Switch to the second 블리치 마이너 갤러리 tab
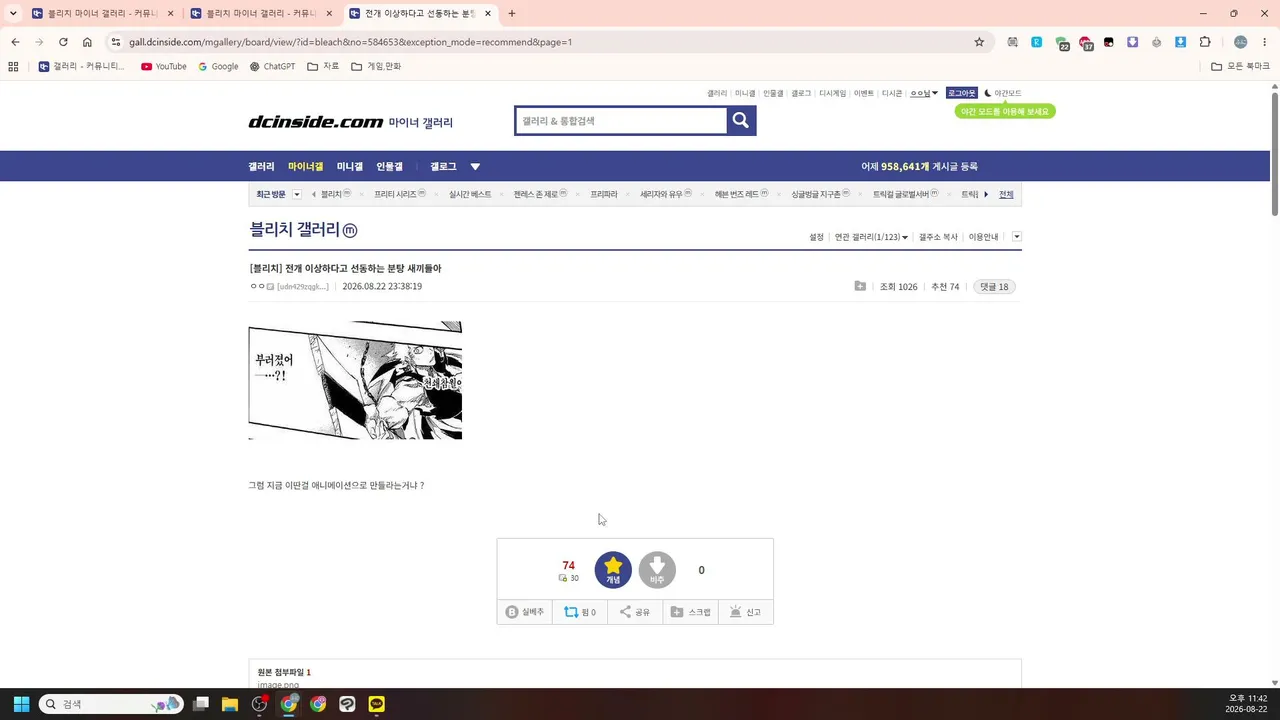 (x=260, y=14)
